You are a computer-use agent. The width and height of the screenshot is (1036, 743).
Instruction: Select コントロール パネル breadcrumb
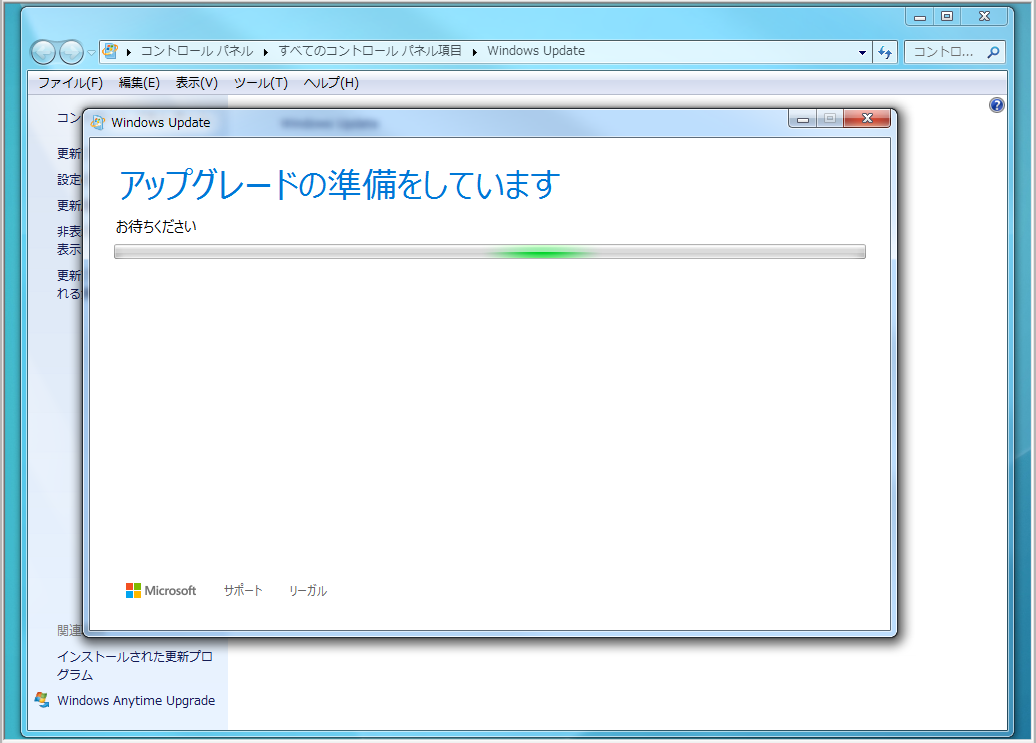[x=197, y=51]
